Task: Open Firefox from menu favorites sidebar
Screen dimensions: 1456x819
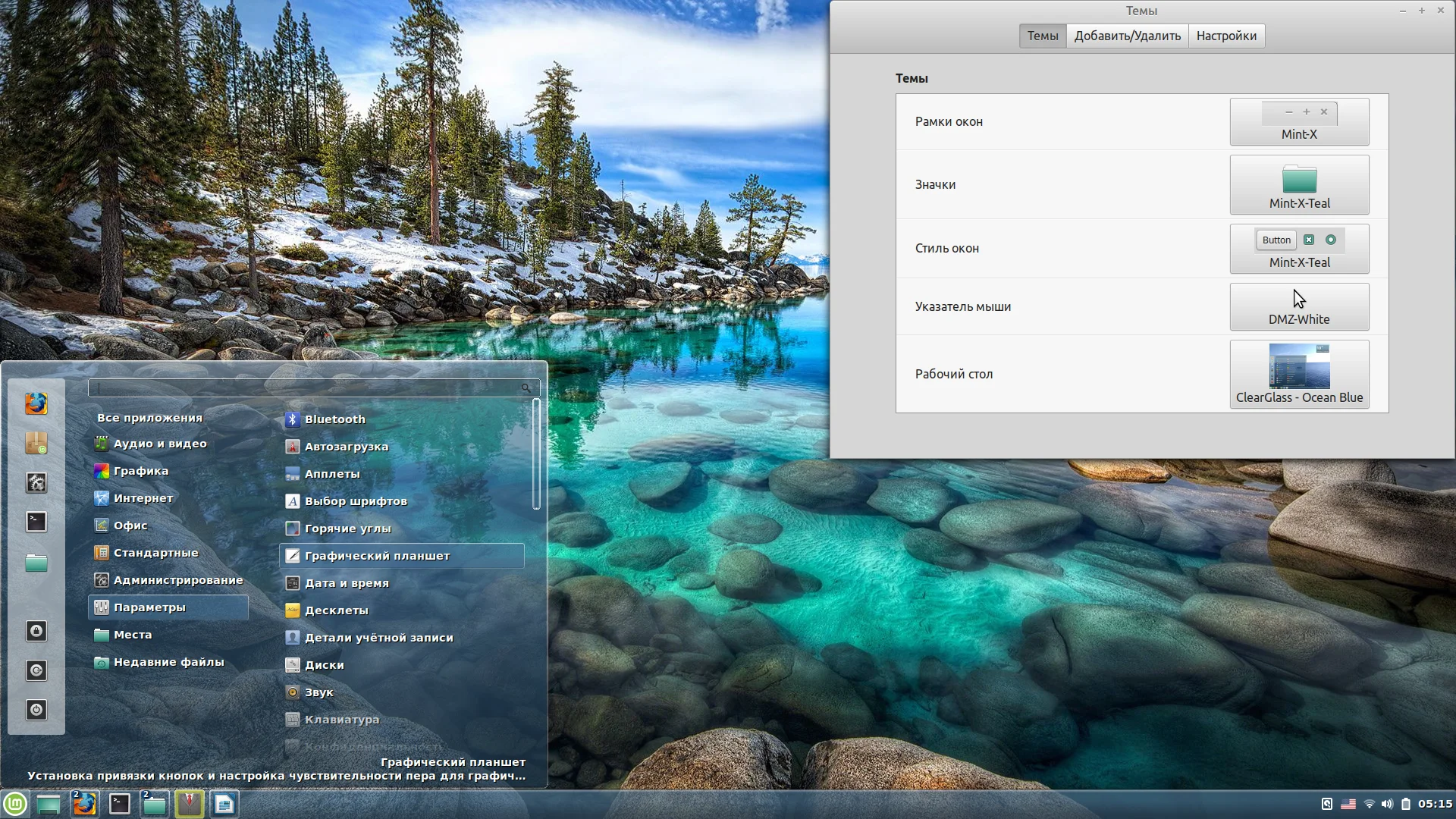Action: click(x=36, y=403)
